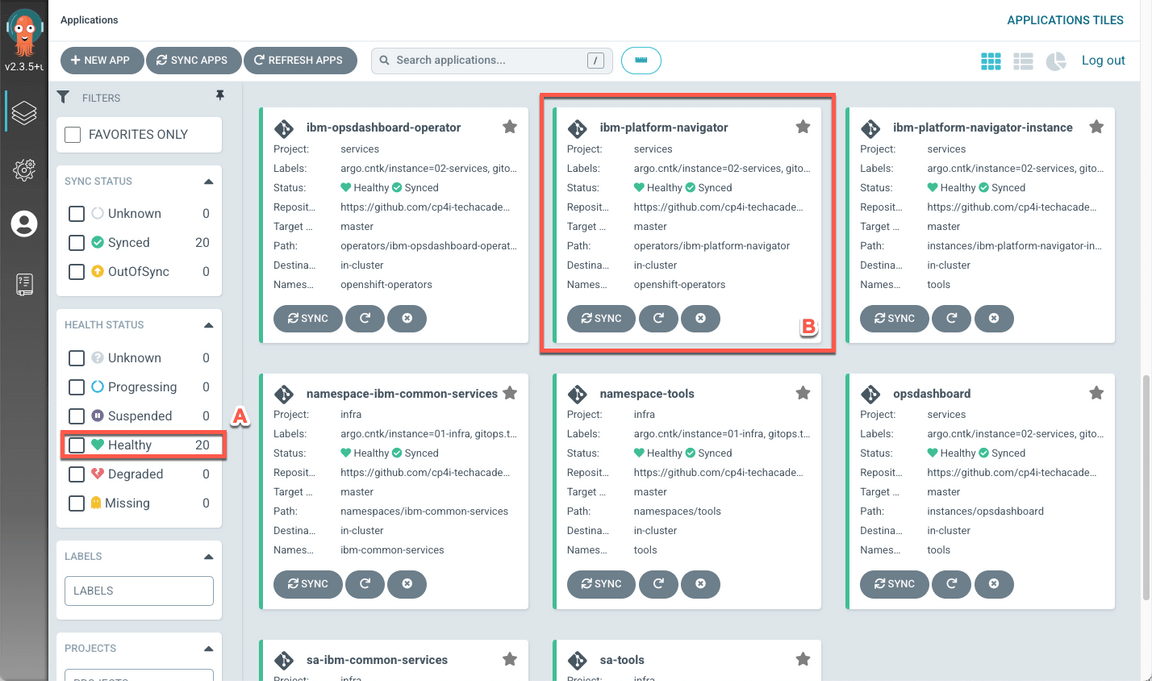Check the Healthy health status filter

pyautogui.click(x=77, y=445)
